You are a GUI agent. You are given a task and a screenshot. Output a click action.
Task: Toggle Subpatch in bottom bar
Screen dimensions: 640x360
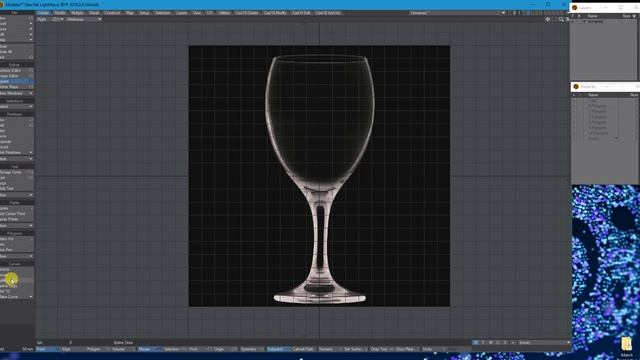278,349
